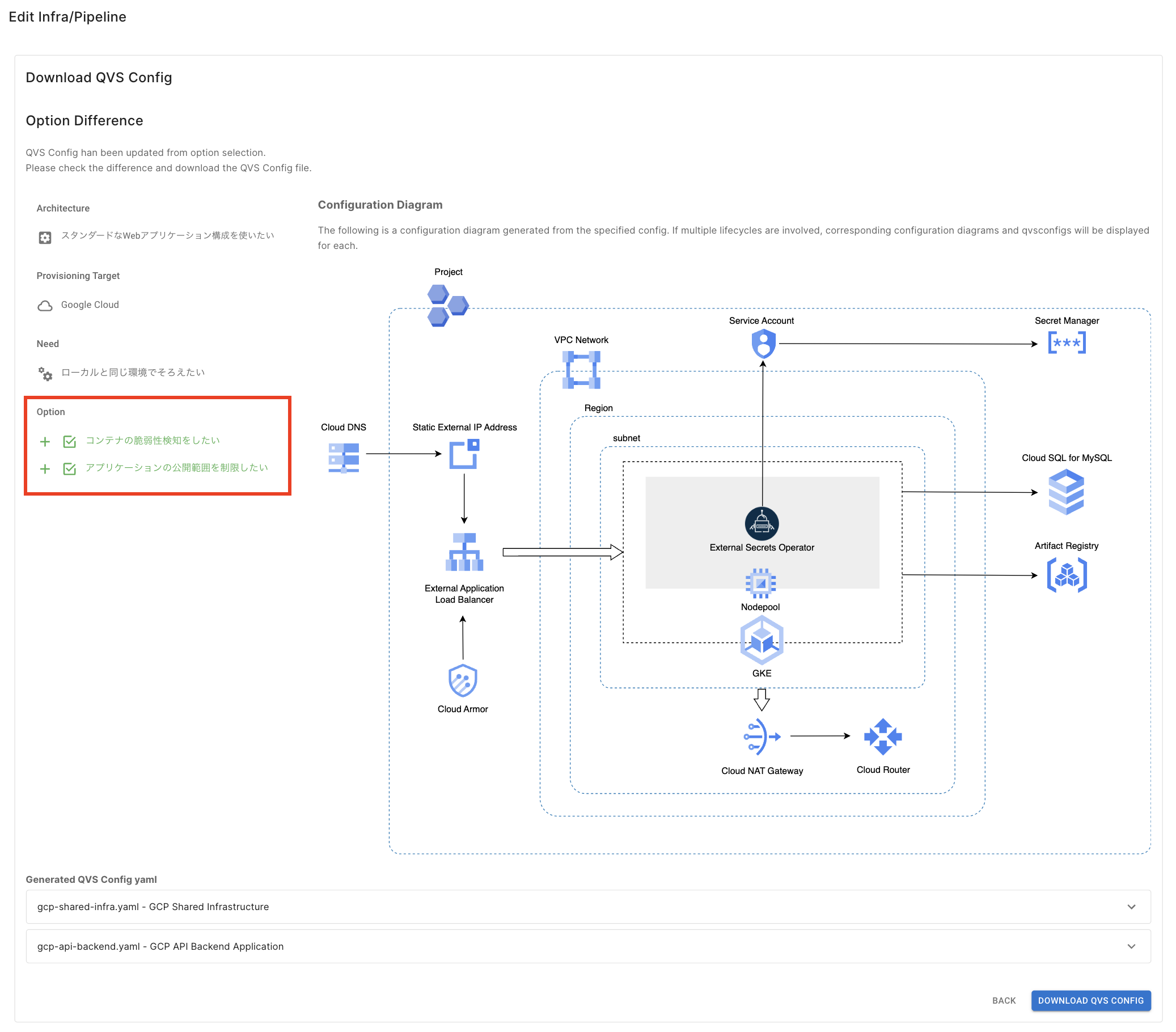Toggle the コンテナの脆弱性検知をしたい checkbox
This screenshot has width=1176, height=1032.
point(70,441)
